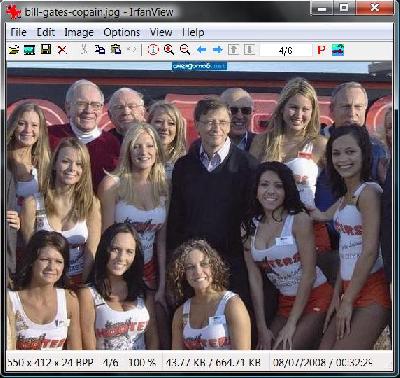Open the View menu
Viewport: 400px width, 378px height.
pyautogui.click(x=161, y=32)
